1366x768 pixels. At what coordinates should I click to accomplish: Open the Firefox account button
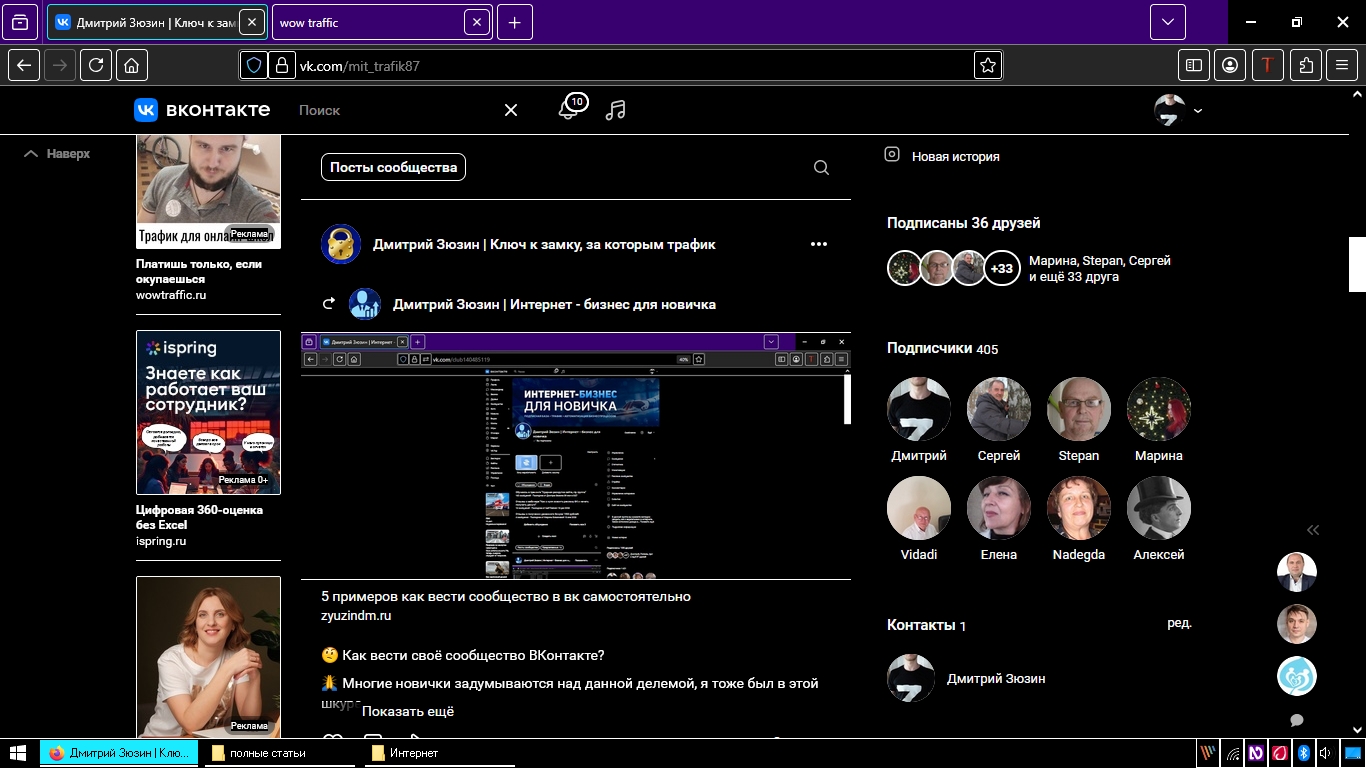click(1230, 66)
